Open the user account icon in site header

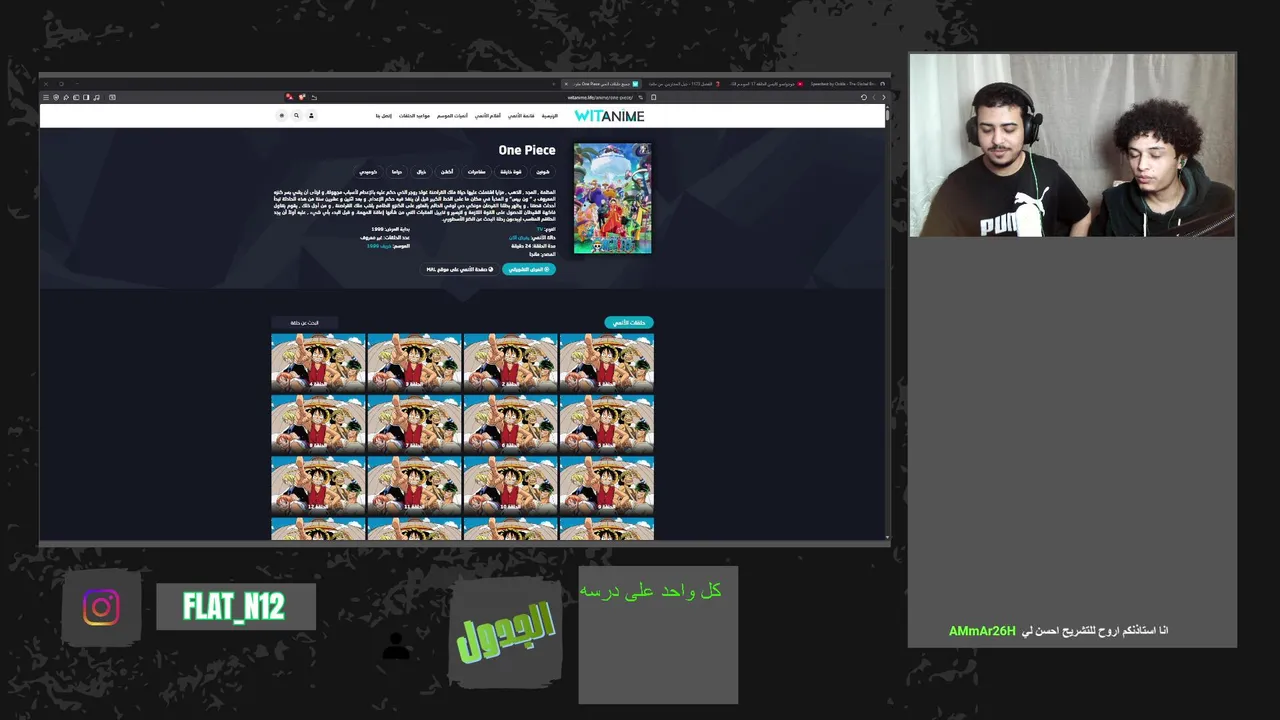(x=311, y=116)
